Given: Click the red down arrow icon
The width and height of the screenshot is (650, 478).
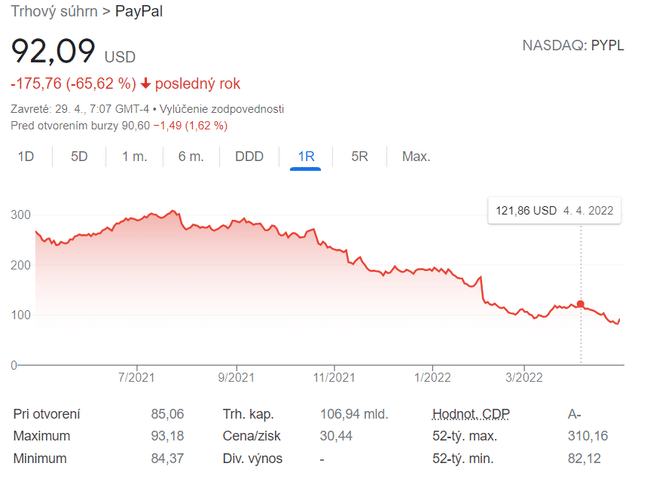Looking at the screenshot, I should [x=146, y=84].
